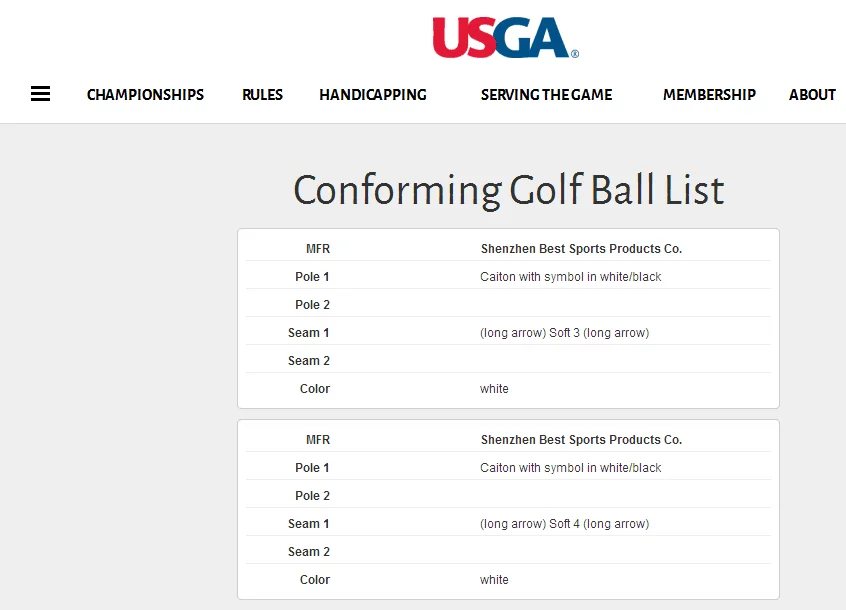Click the Soft 3 seam marking text

coord(564,333)
